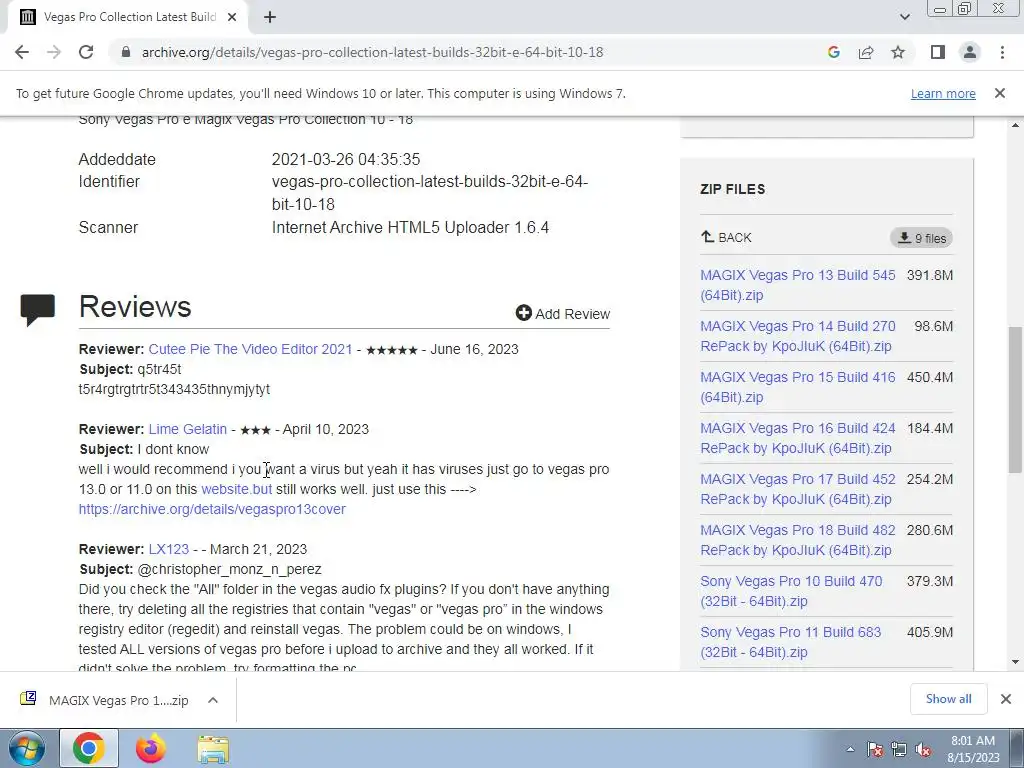Download MAGIX Vegas Pro 18 Build 482 zip
The width and height of the screenshot is (1024, 768).
pyautogui.click(x=797, y=539)
